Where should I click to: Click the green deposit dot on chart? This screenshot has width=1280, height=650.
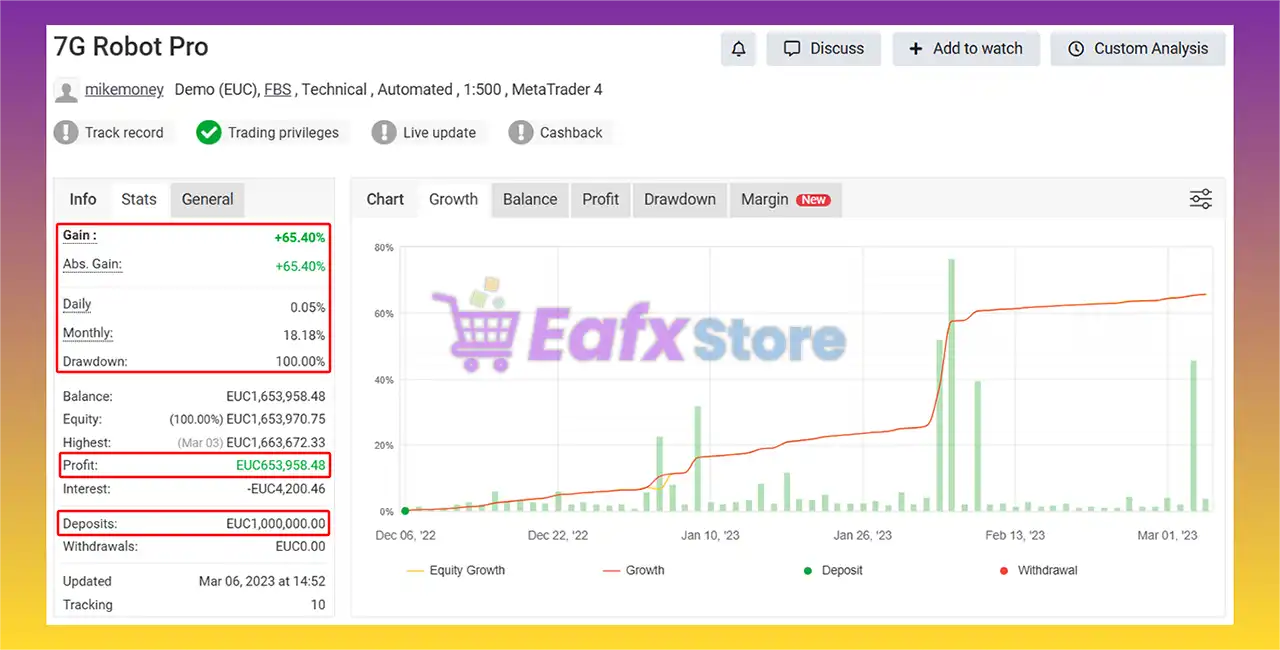pyautogui.click(x=405, y=511)
